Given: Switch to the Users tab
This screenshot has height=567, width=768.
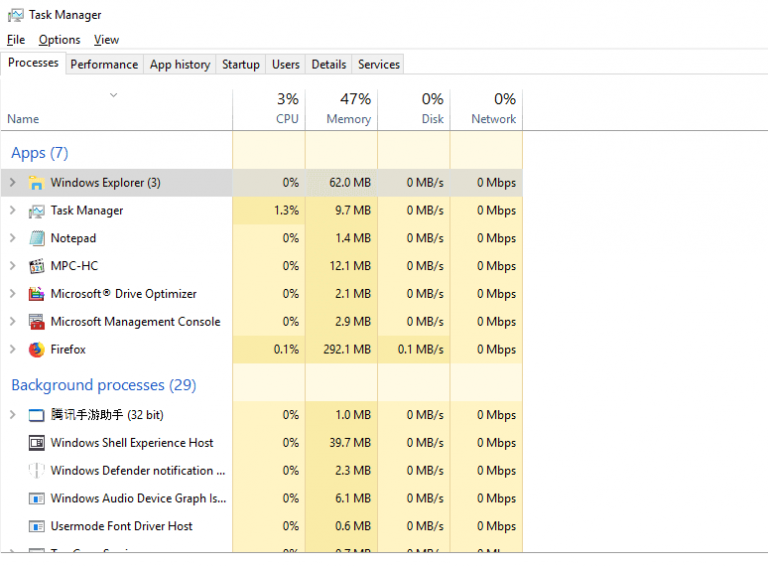Looking at the screenshot, I should tap(286, 65).
